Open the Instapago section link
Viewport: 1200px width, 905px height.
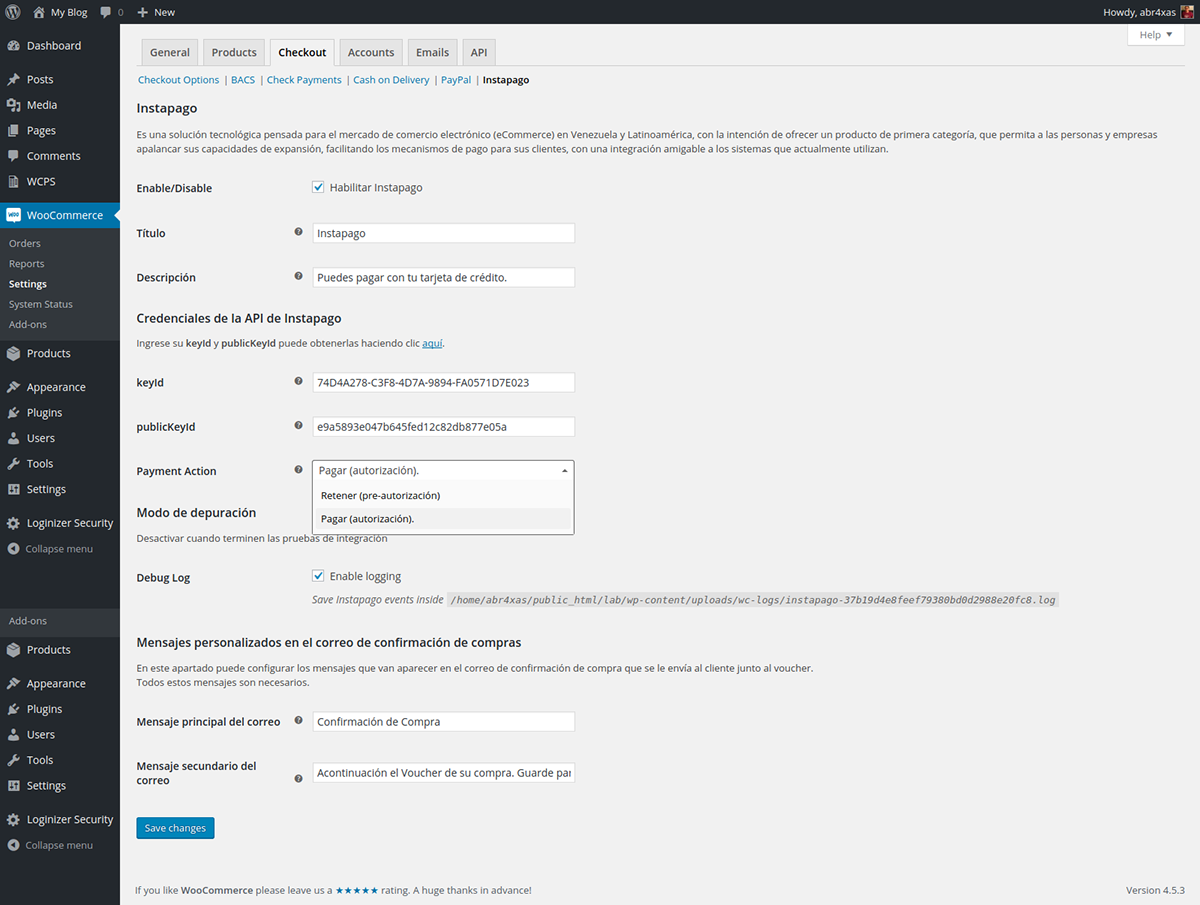point(506,80)
